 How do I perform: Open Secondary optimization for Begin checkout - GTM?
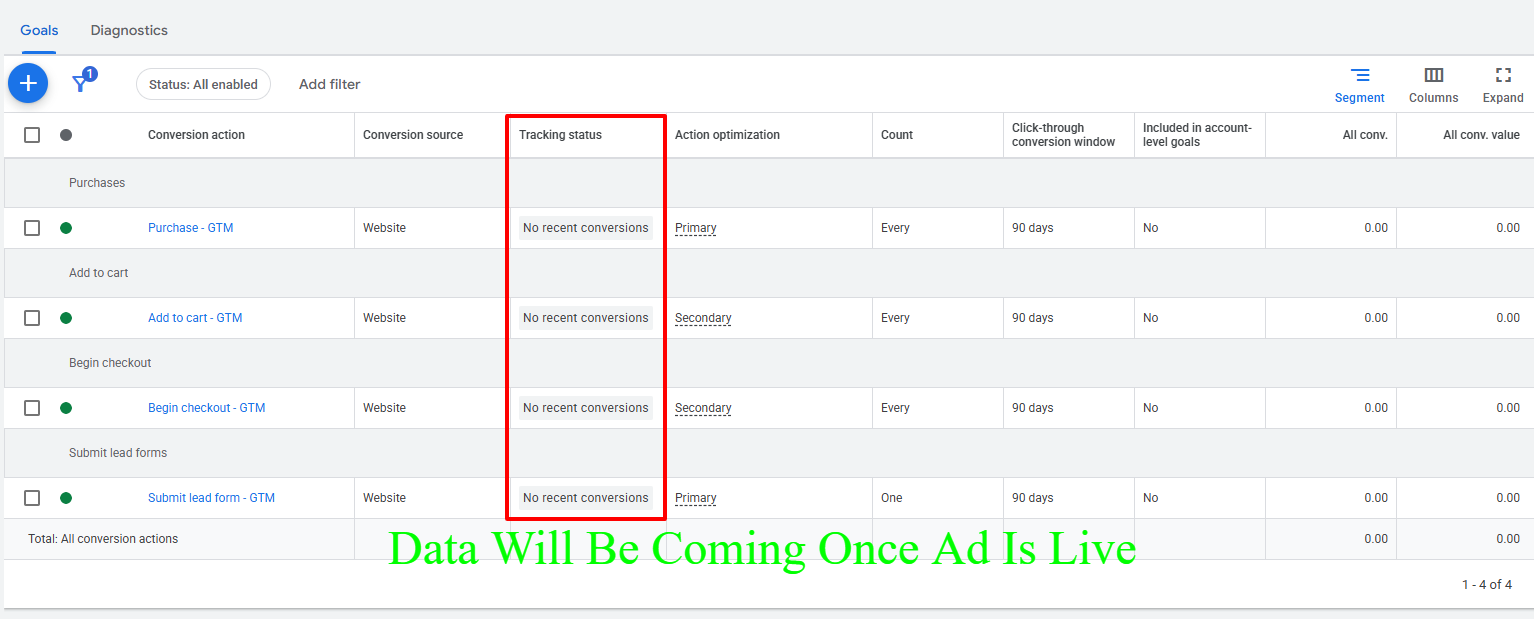point(703,408)
